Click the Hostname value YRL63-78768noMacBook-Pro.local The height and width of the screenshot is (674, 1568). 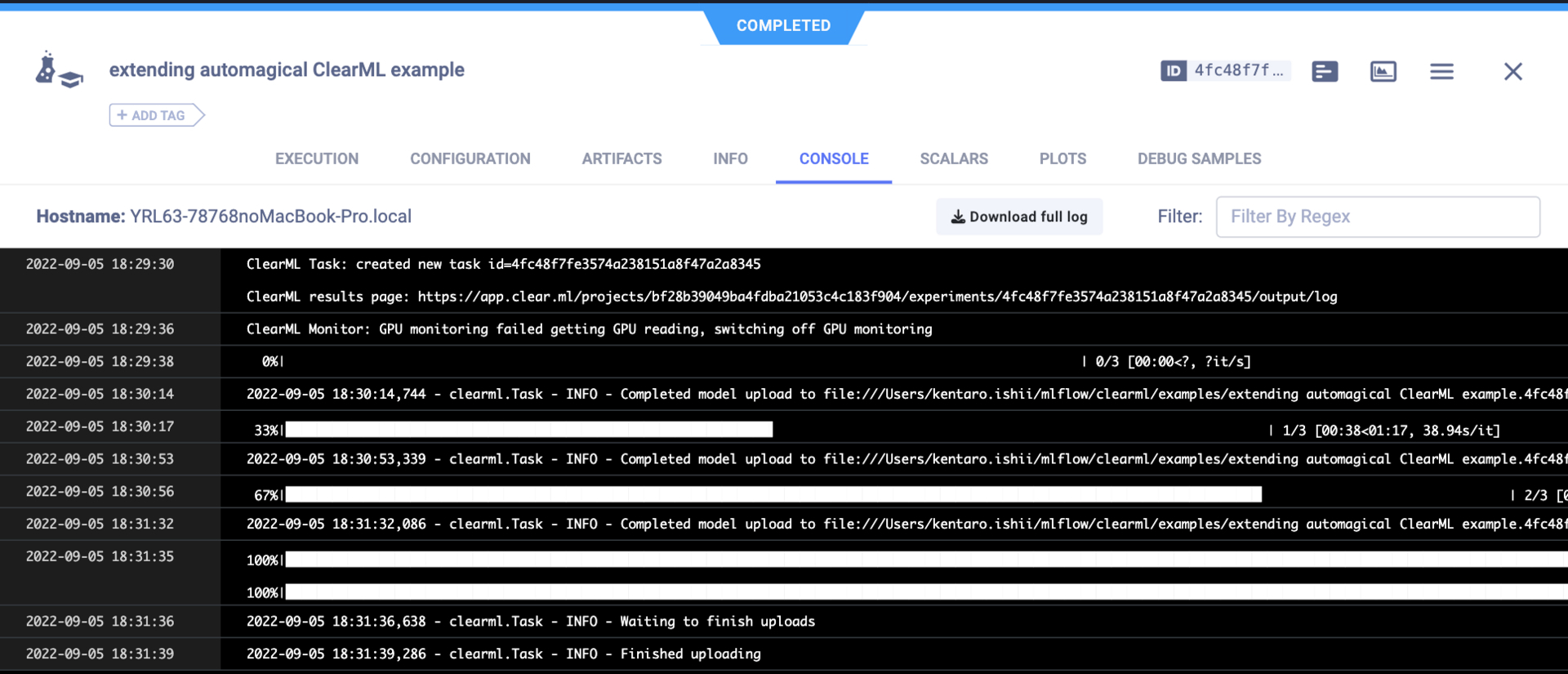(271, 216)
